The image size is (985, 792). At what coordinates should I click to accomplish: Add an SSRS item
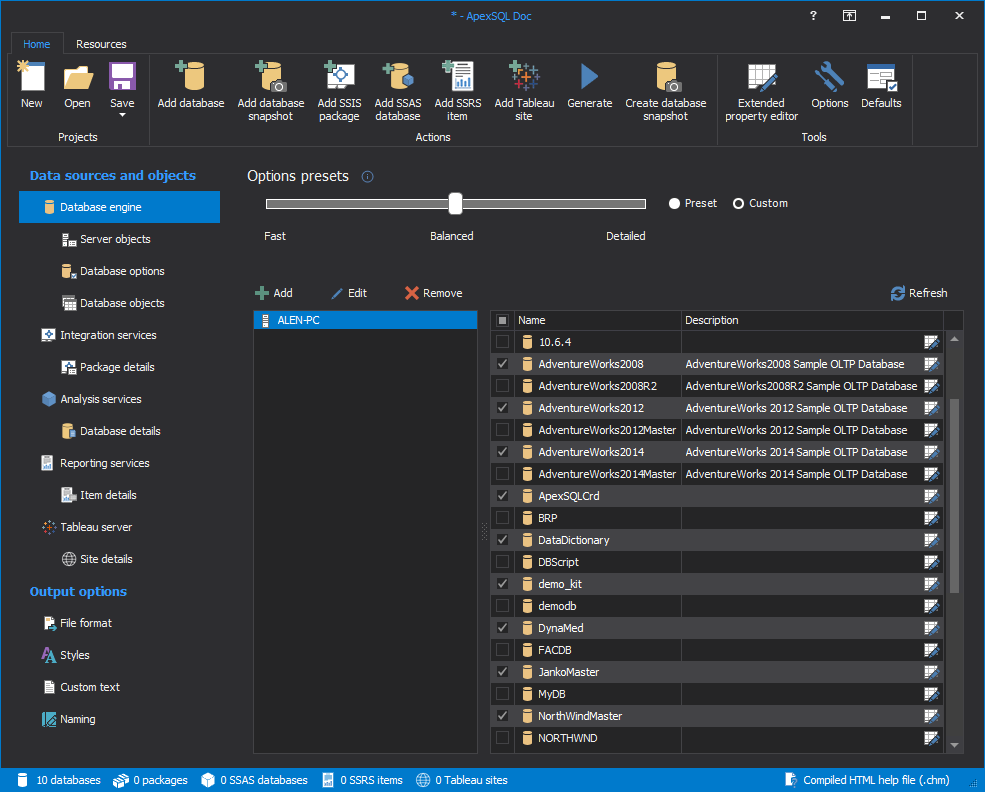tap(457, 91)
